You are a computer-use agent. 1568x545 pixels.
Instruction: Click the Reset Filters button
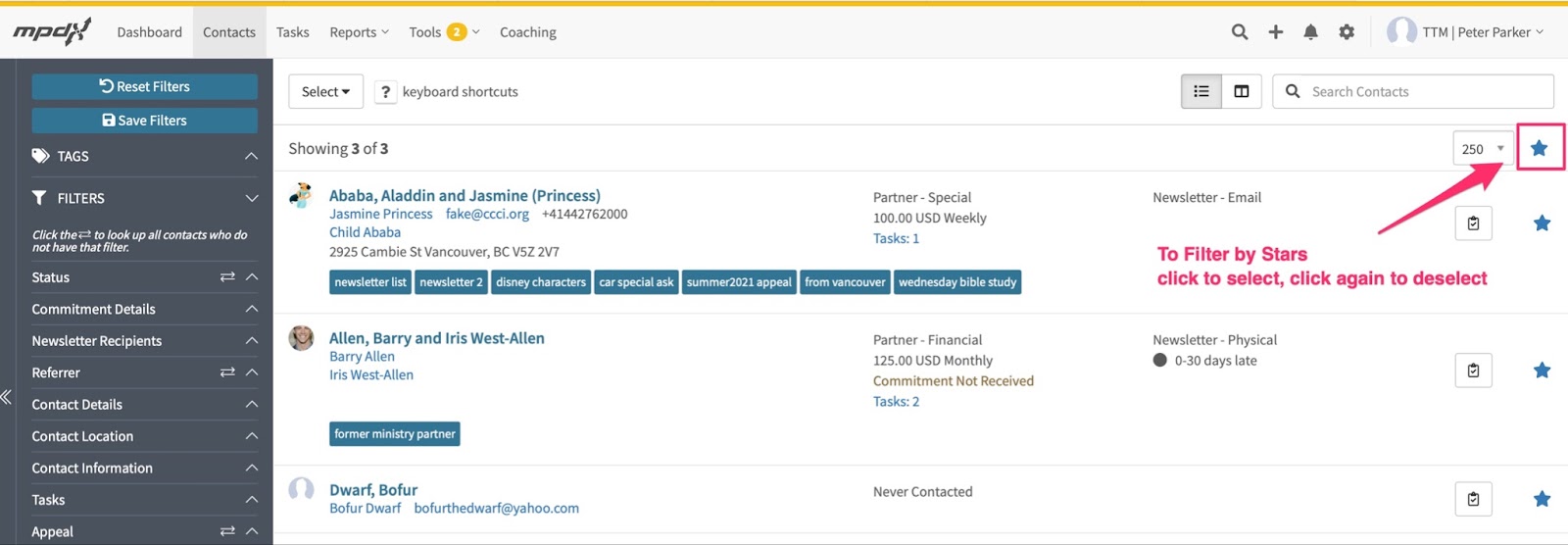[145, 86]
